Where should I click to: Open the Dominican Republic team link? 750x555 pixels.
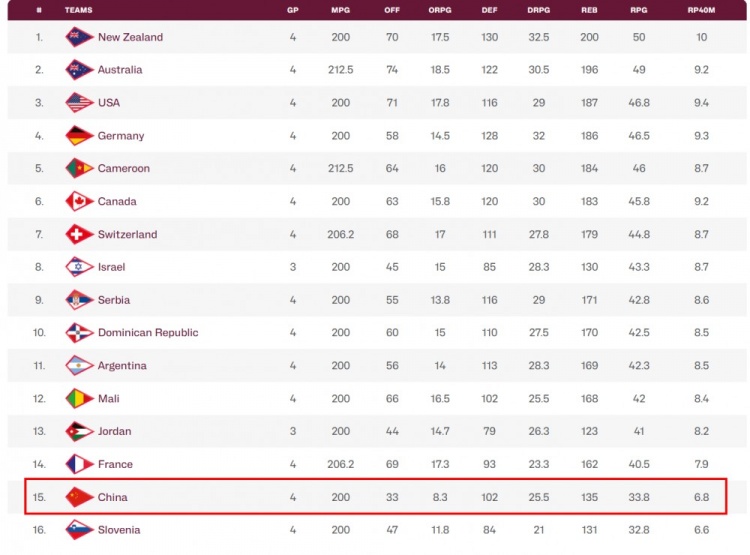click(x=148, y=333)
